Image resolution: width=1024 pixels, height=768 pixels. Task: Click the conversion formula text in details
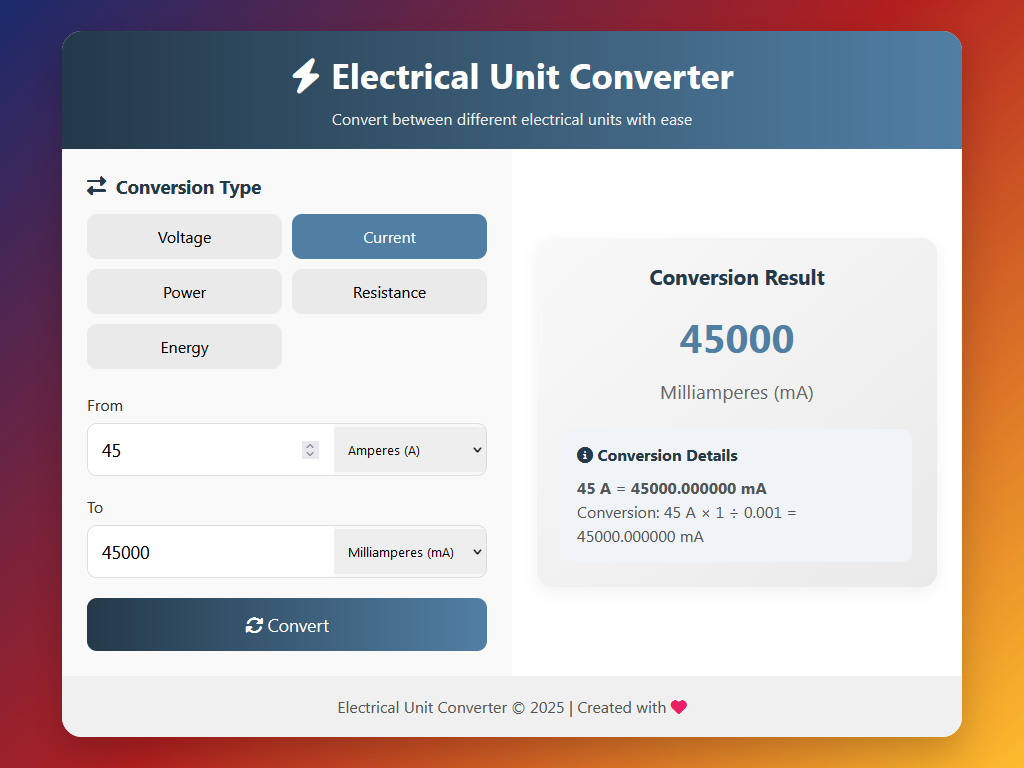(x=686, y=524)
